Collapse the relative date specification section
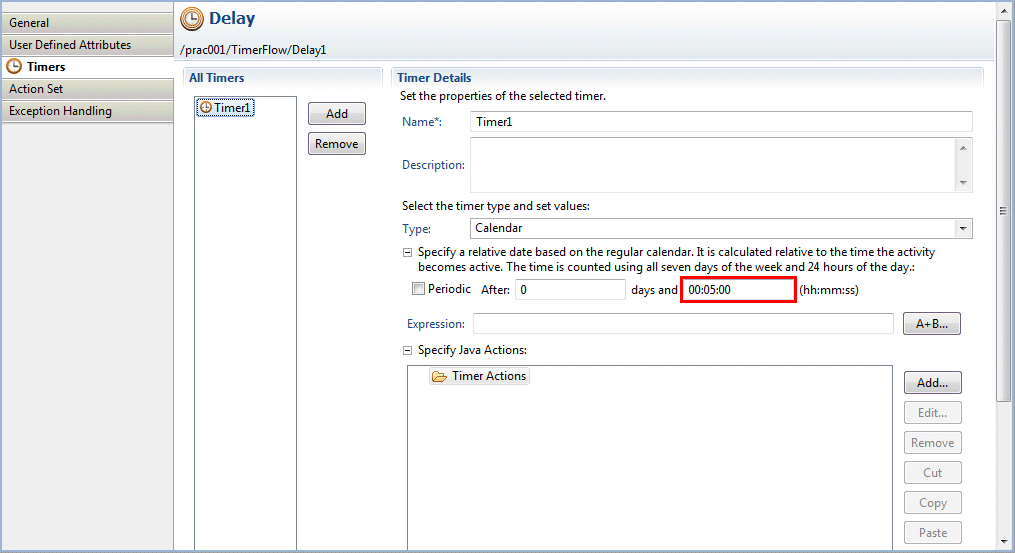The height and width of the screenshot is (553, 1015). coord(407,253)
